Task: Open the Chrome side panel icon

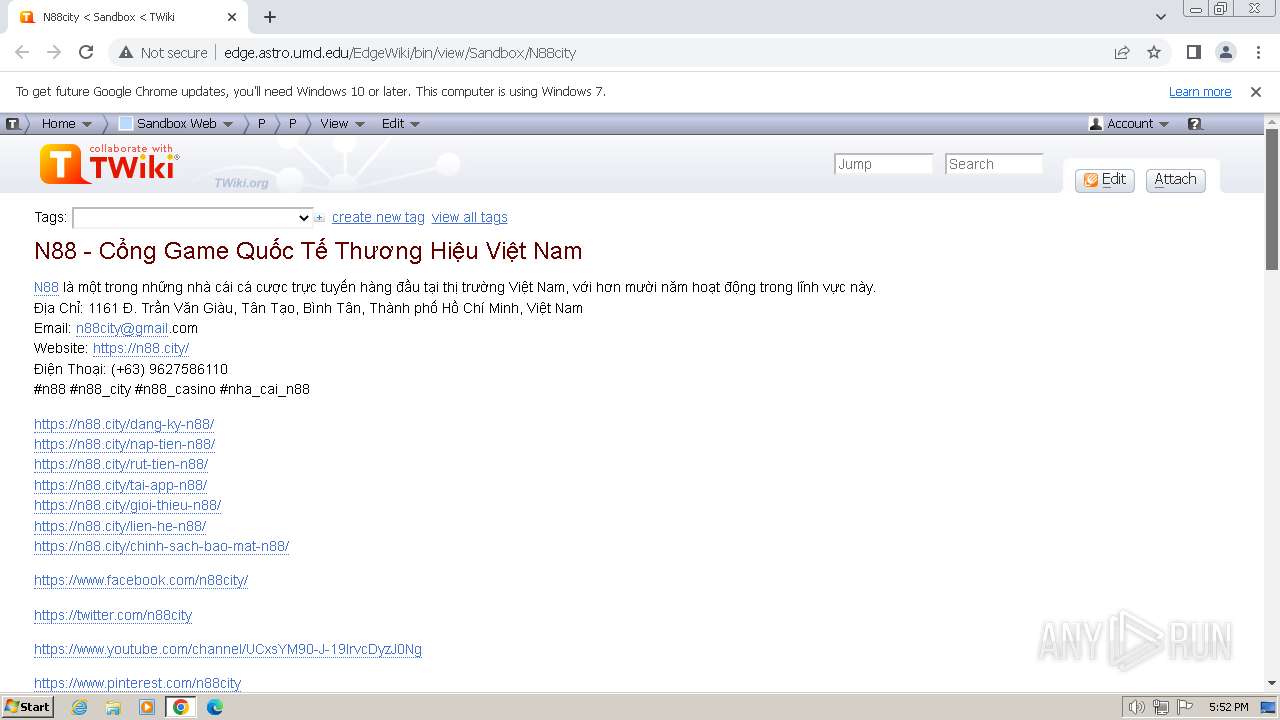Action: point(1193,52)
